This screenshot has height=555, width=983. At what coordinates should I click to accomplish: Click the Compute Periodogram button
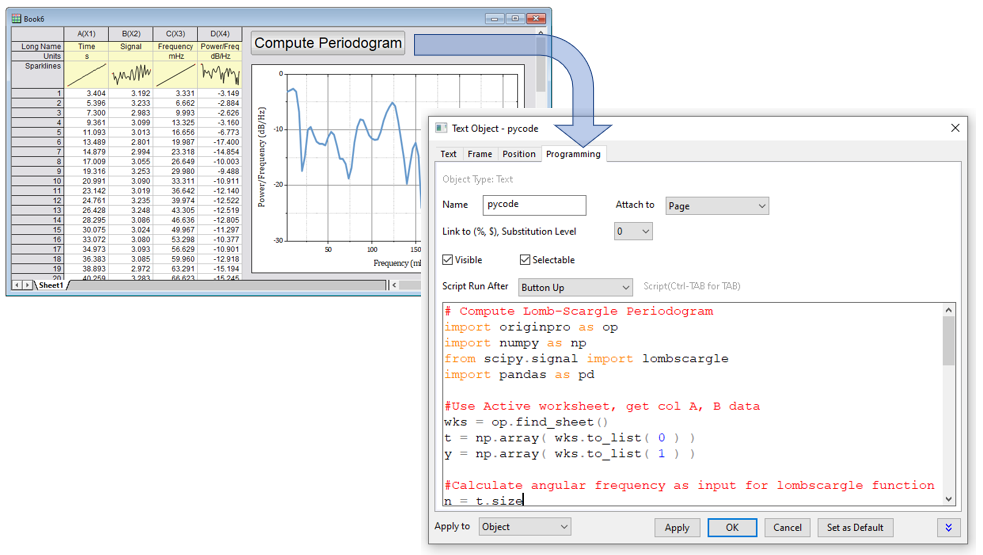(x=328, y=43)
